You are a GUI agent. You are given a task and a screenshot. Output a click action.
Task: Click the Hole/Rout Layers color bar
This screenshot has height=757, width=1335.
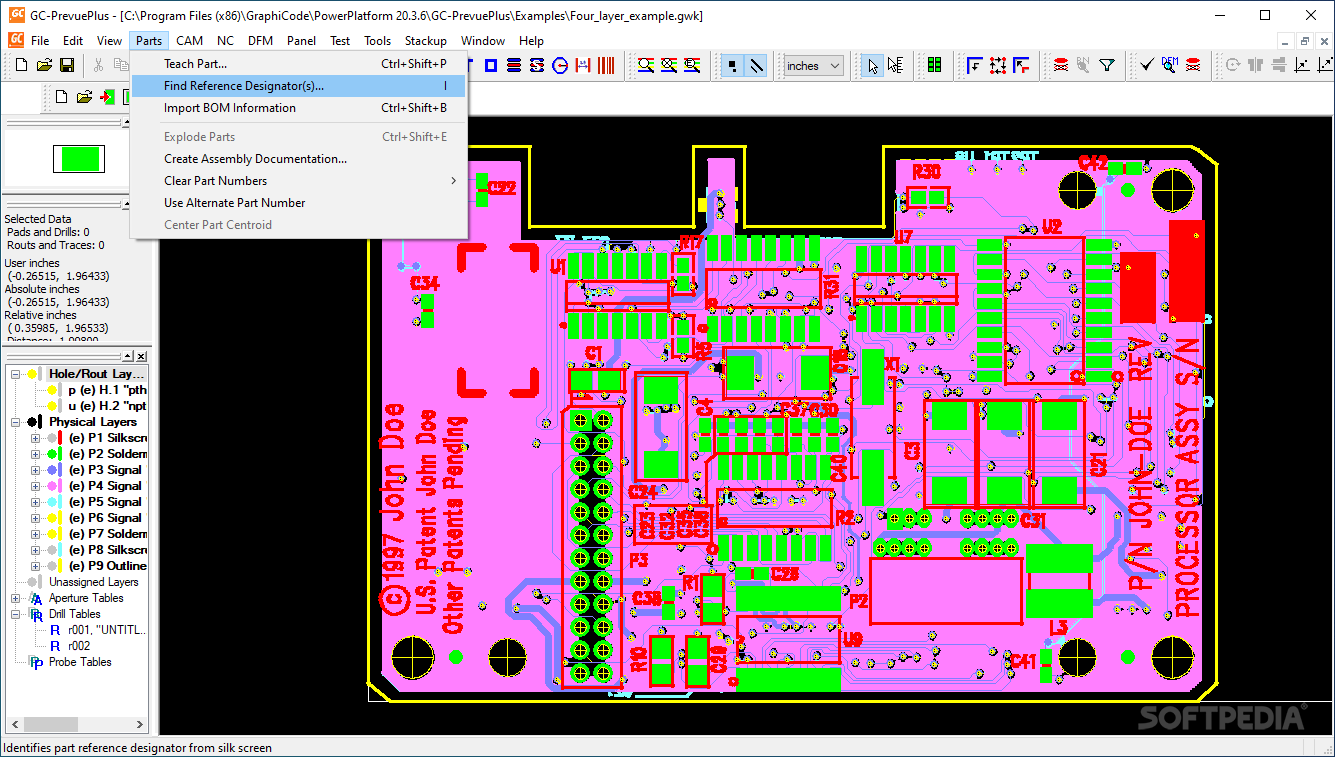40,374
